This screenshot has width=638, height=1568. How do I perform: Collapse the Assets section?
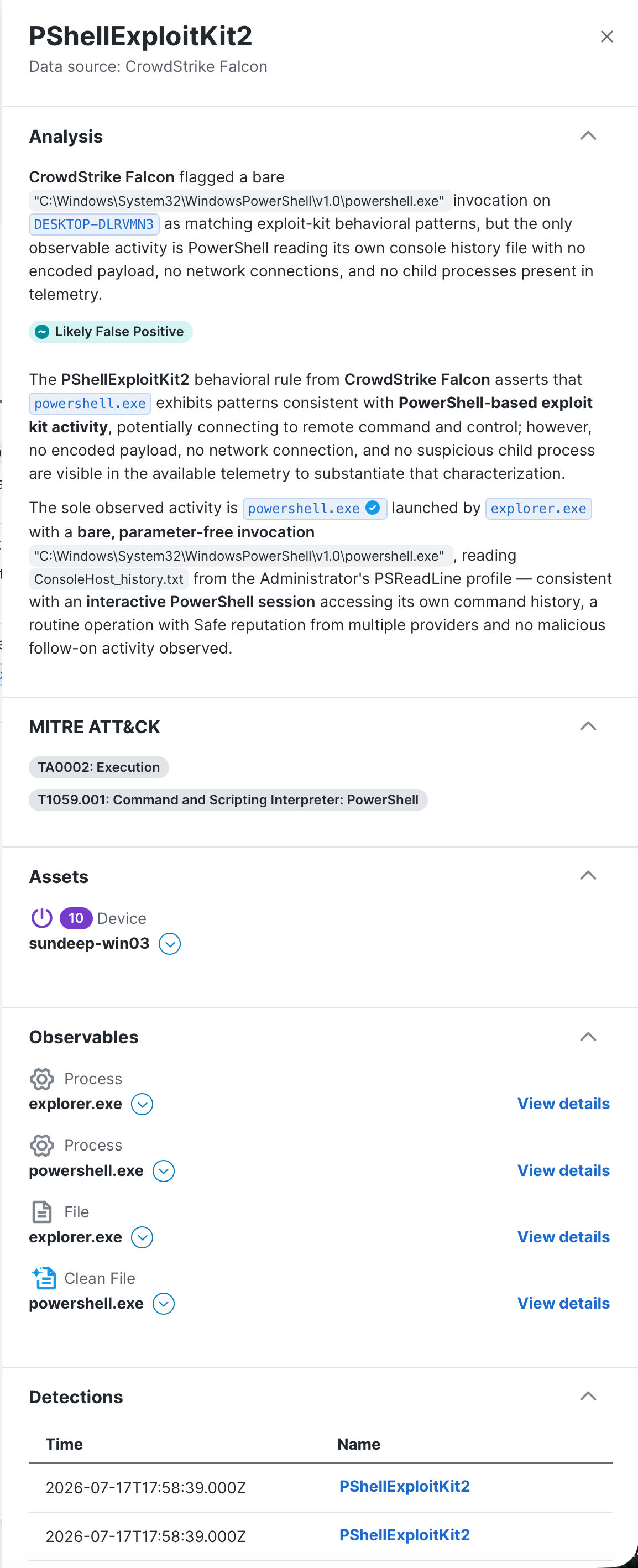(588, 876)
